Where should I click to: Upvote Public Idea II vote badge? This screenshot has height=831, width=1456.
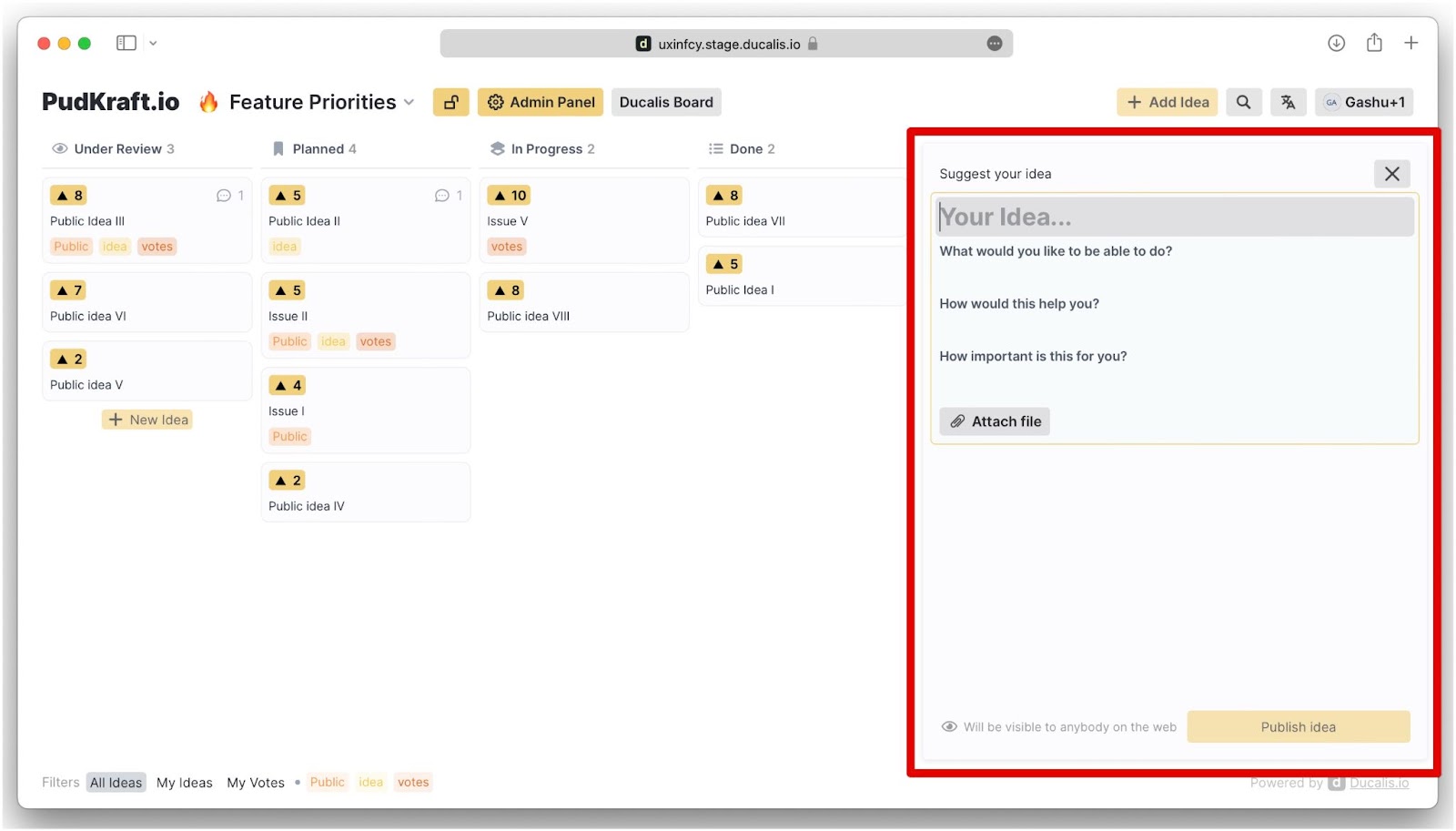coord(288,196)
